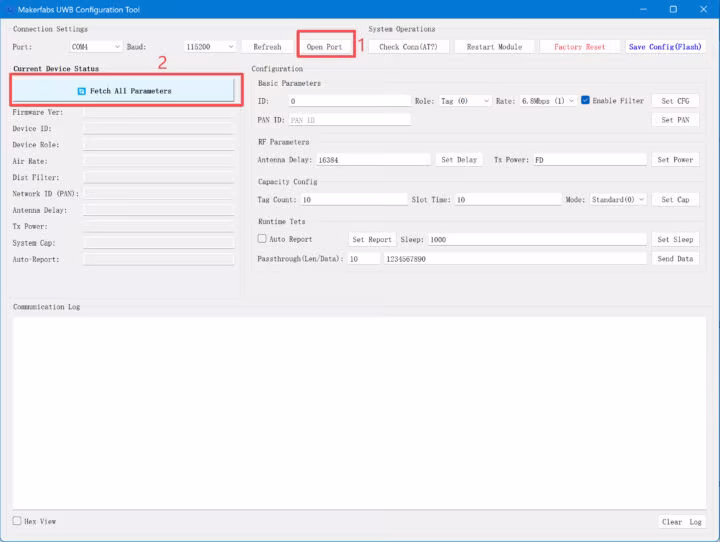Click the Clear Log button
Image resolution: width=720 pixels, height=542 pixels.
click(x=681, y=522)
